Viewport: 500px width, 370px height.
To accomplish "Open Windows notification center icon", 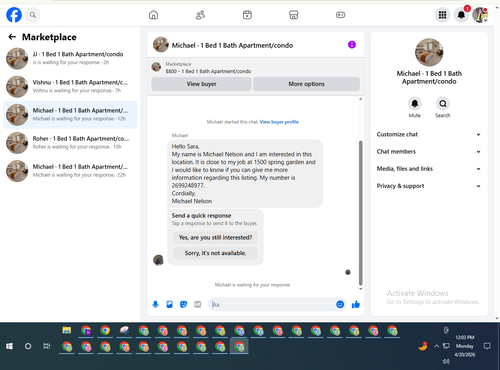I will (487, 346).
